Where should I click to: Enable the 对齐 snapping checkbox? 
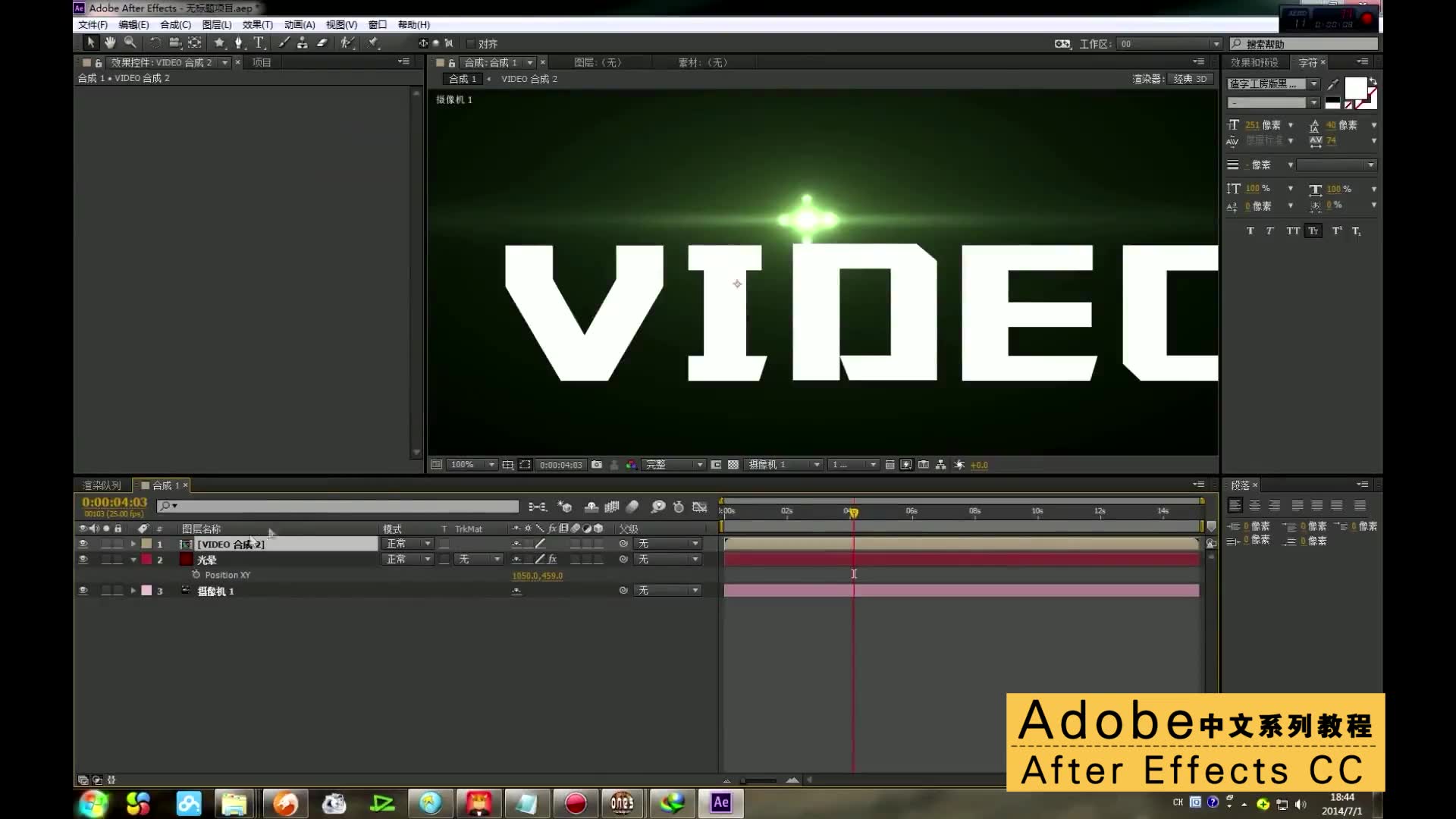[470, 44]
